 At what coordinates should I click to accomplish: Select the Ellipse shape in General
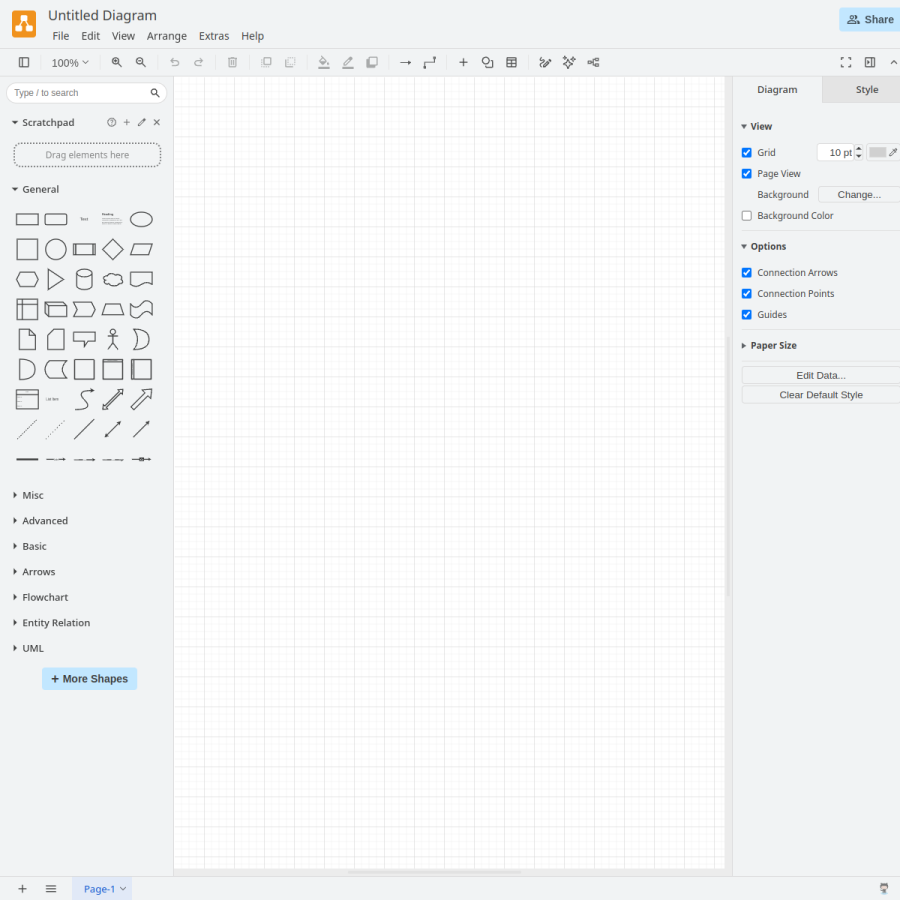pos(141,219)
